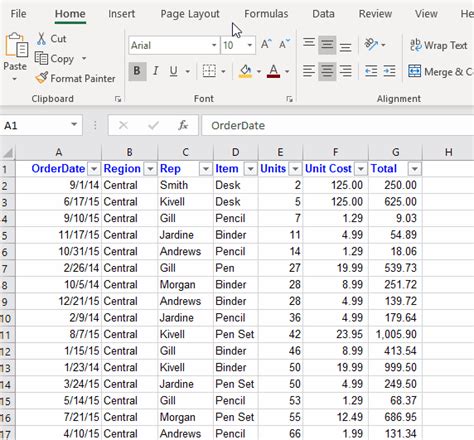The image size is (474, 440).
Task: Select column D header
Action: click(x=236, y=152)
